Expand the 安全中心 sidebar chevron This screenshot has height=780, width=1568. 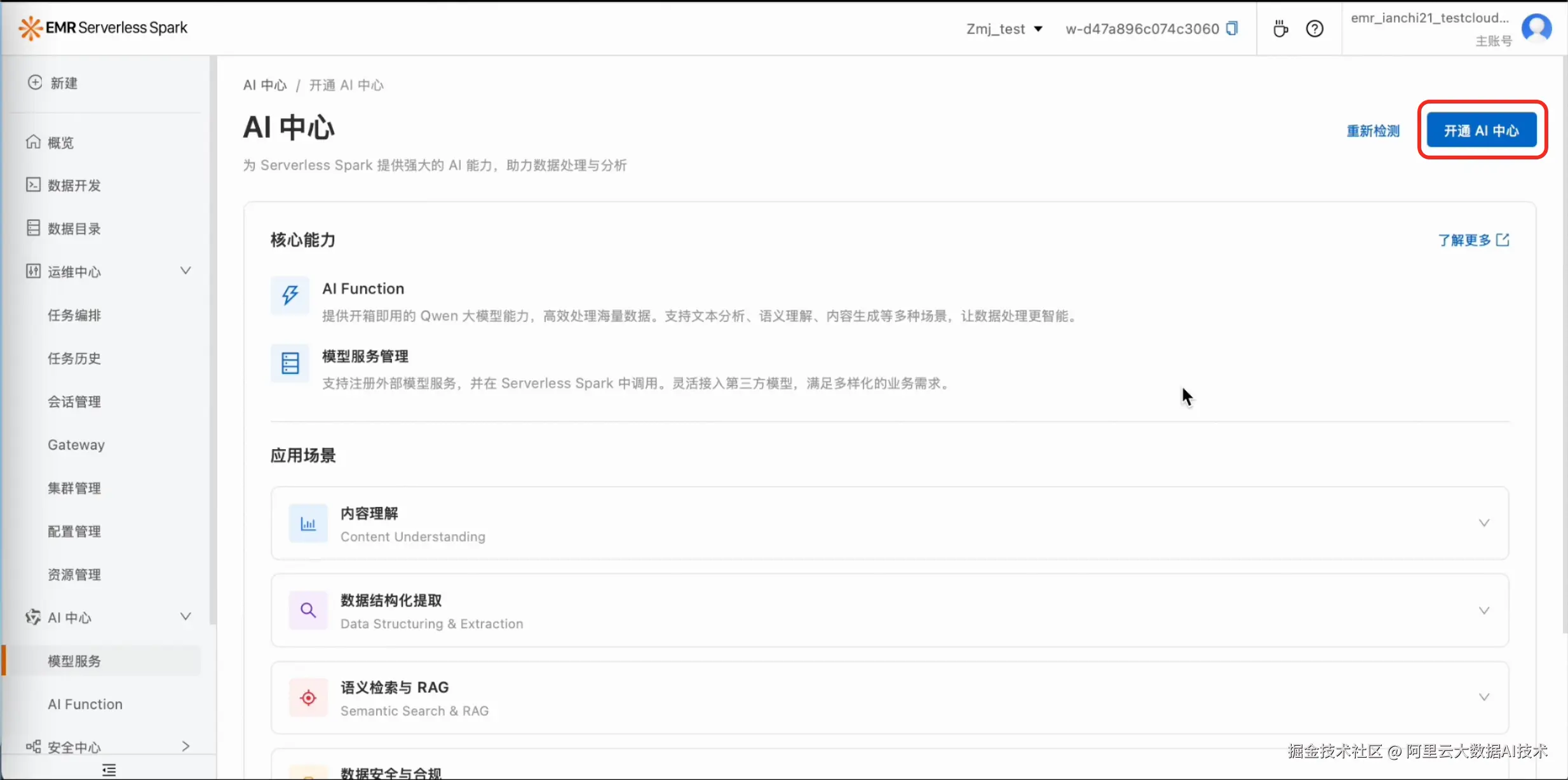pyautogui.click(x=186, y=746)
